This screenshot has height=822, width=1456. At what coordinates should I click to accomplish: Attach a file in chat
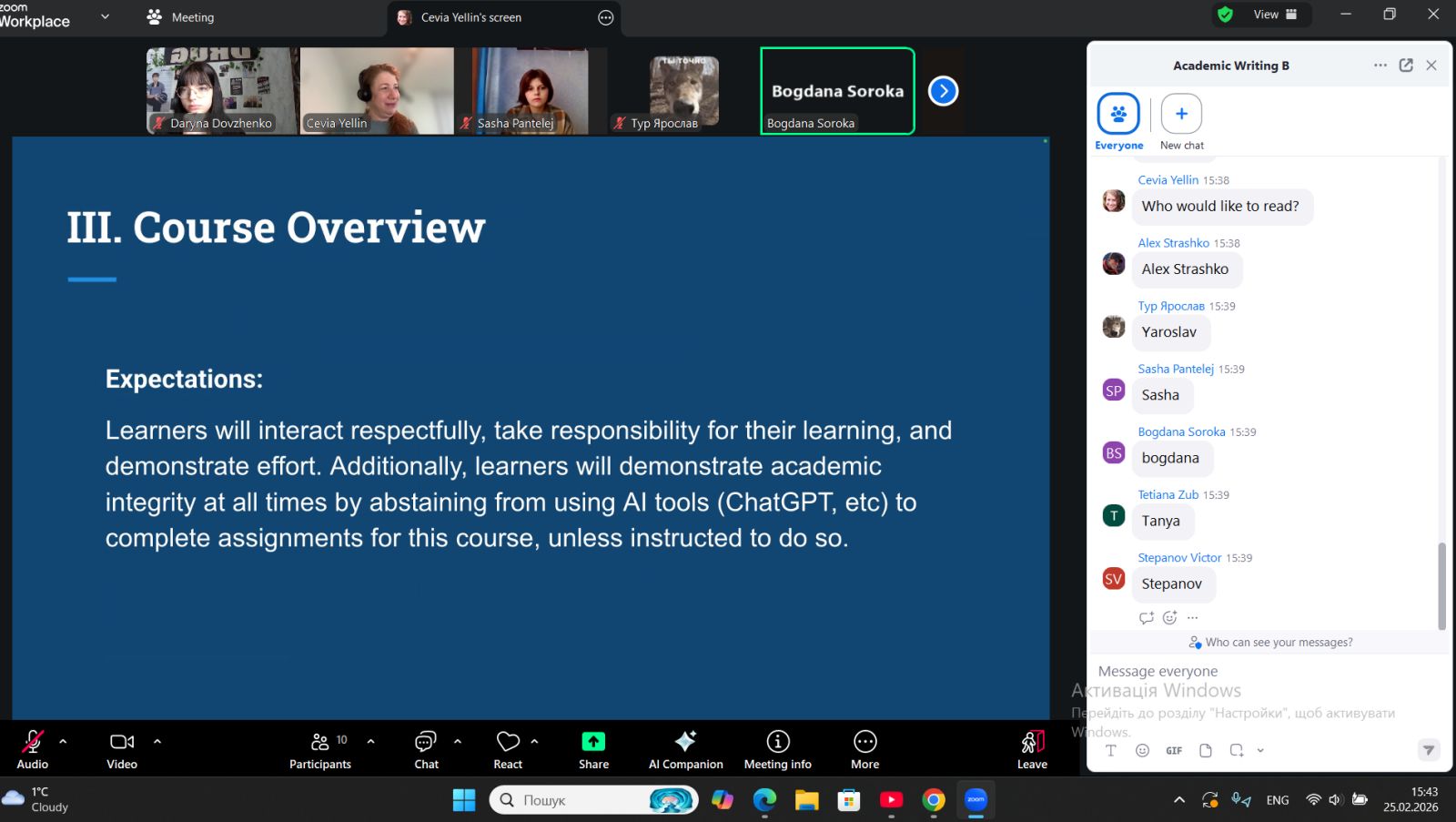tap(1206, 750)
